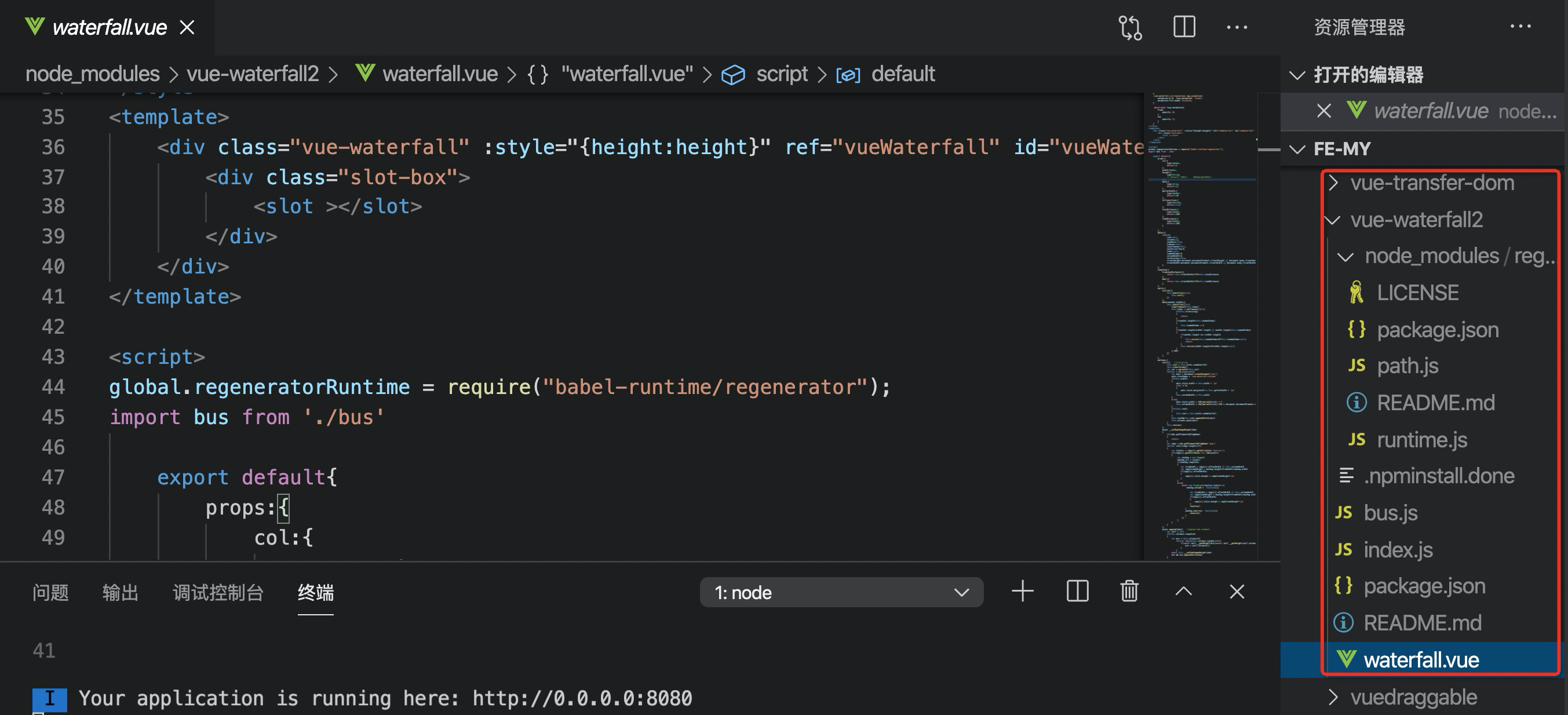The height and width of the screenshot is (715, 1568).
Task: Kill the terminal with trash icon
Action: tap(1129, 592)
